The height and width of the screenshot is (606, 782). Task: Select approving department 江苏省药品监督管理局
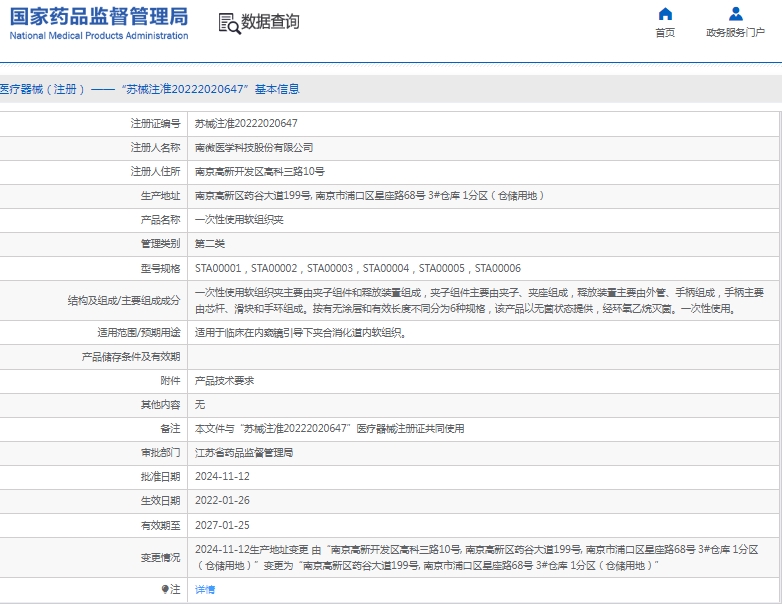244,453
